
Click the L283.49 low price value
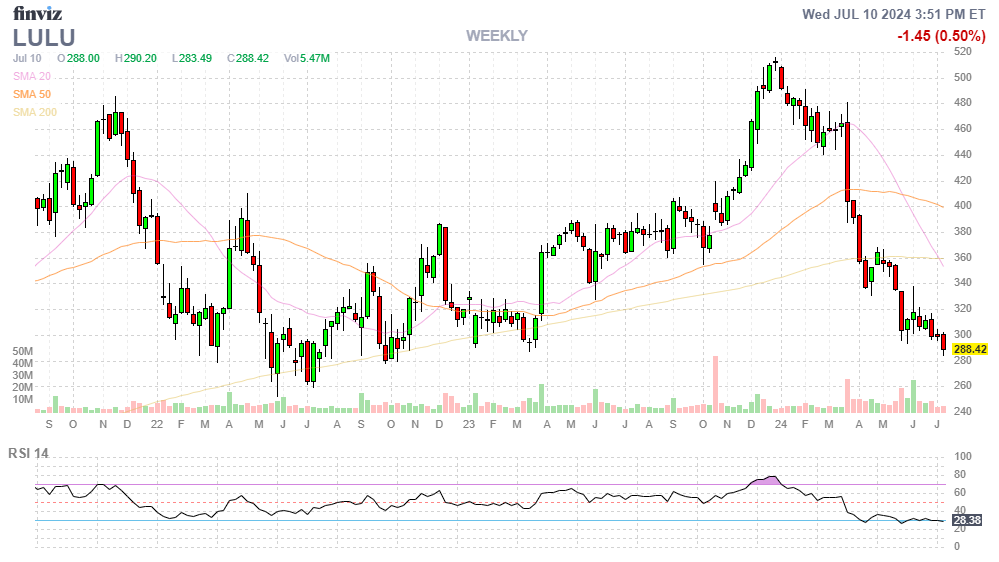[191, 58]
